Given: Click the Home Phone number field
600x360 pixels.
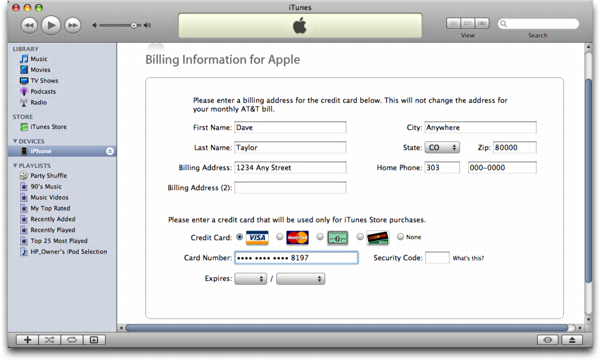Looking at the screenshot, I should pyautogui.click(x=502, y=168).
